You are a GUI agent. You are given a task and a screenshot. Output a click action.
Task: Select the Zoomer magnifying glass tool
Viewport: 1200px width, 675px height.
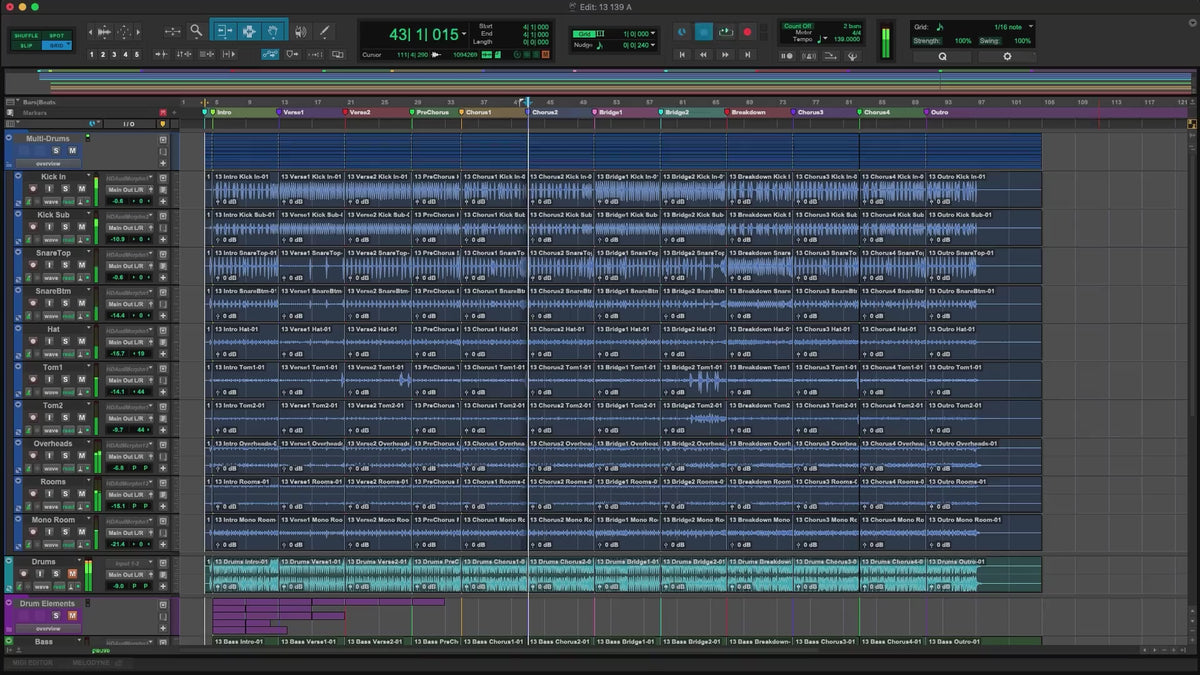coord(196,32)
